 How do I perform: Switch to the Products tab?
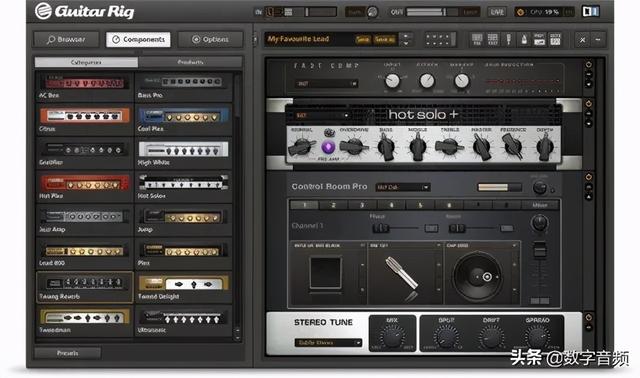tap(190, 62)
